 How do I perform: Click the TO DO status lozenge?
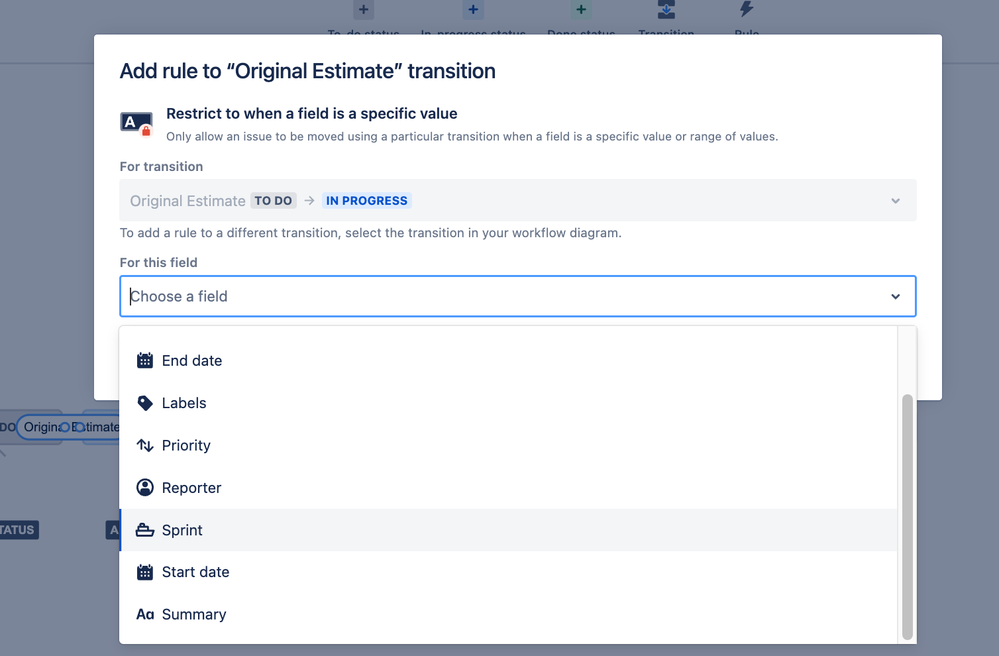(273, 201)
